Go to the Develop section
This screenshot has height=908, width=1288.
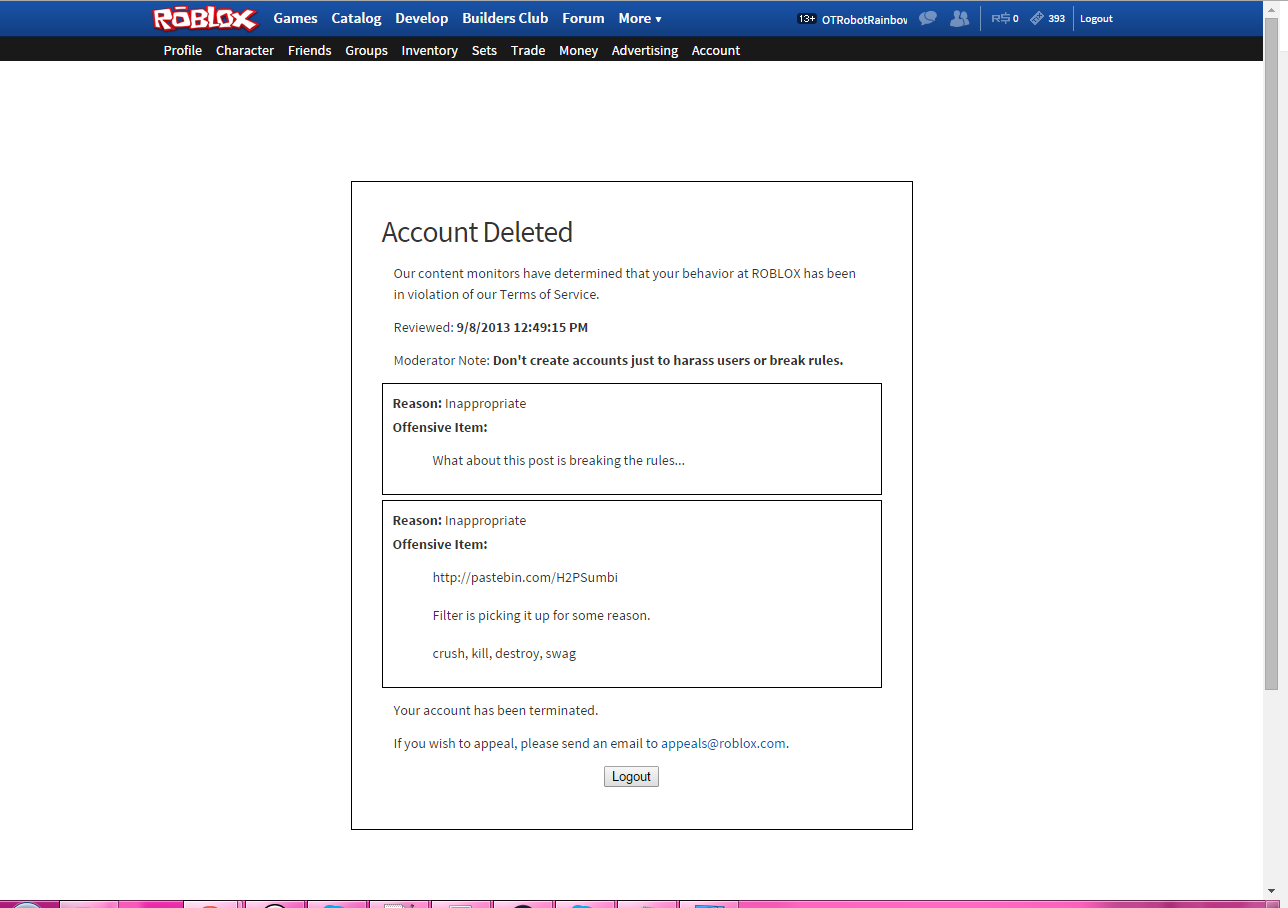click(422, 18)
